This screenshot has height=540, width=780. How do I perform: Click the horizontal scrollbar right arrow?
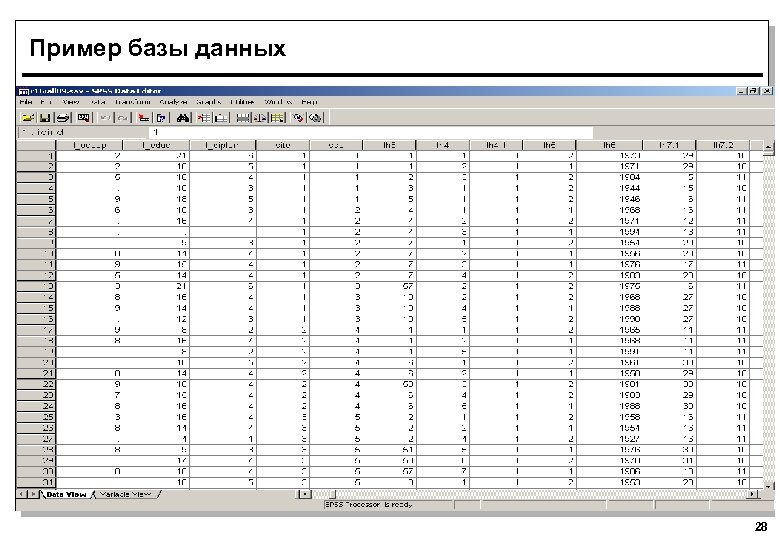point(754,494)
